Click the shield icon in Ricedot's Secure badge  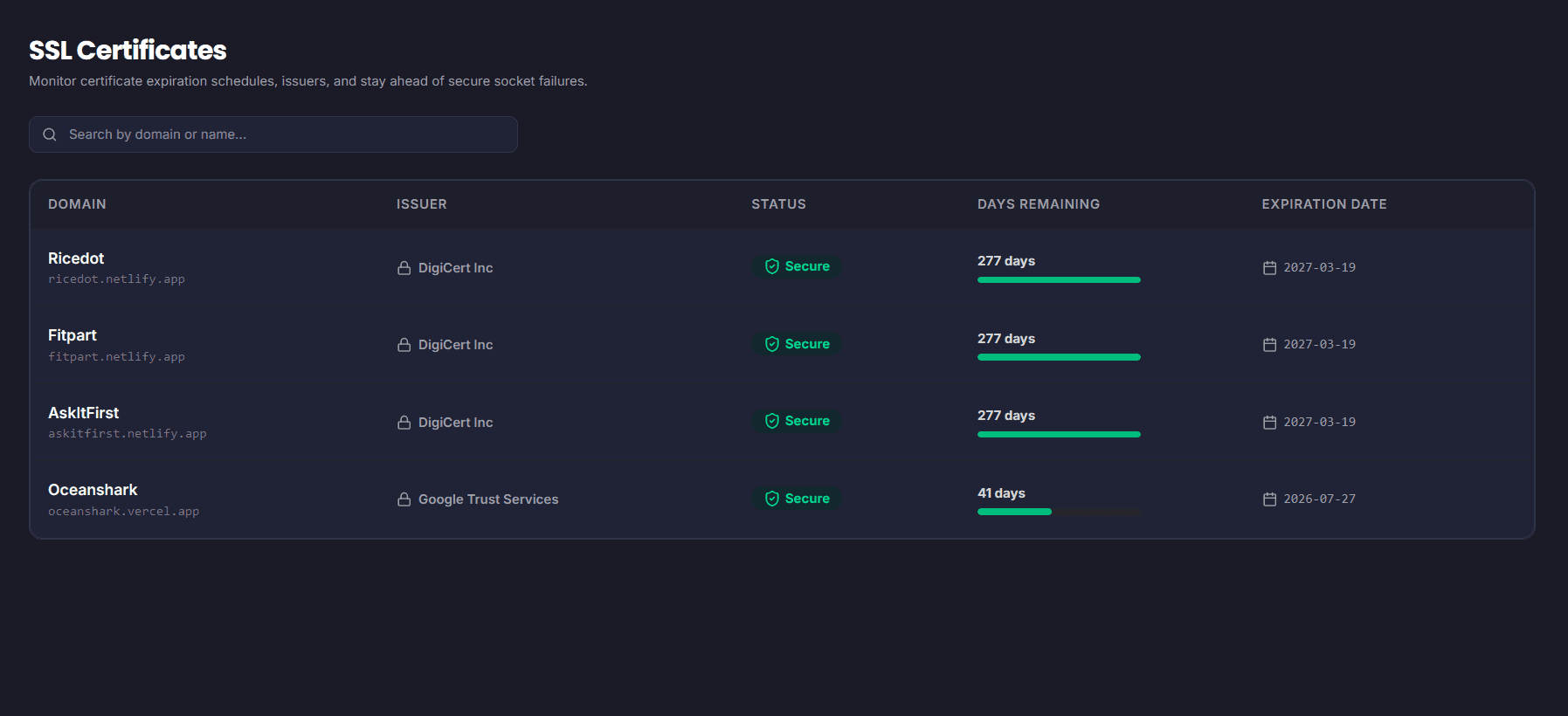pyautogui.click(x=772, y=266)
